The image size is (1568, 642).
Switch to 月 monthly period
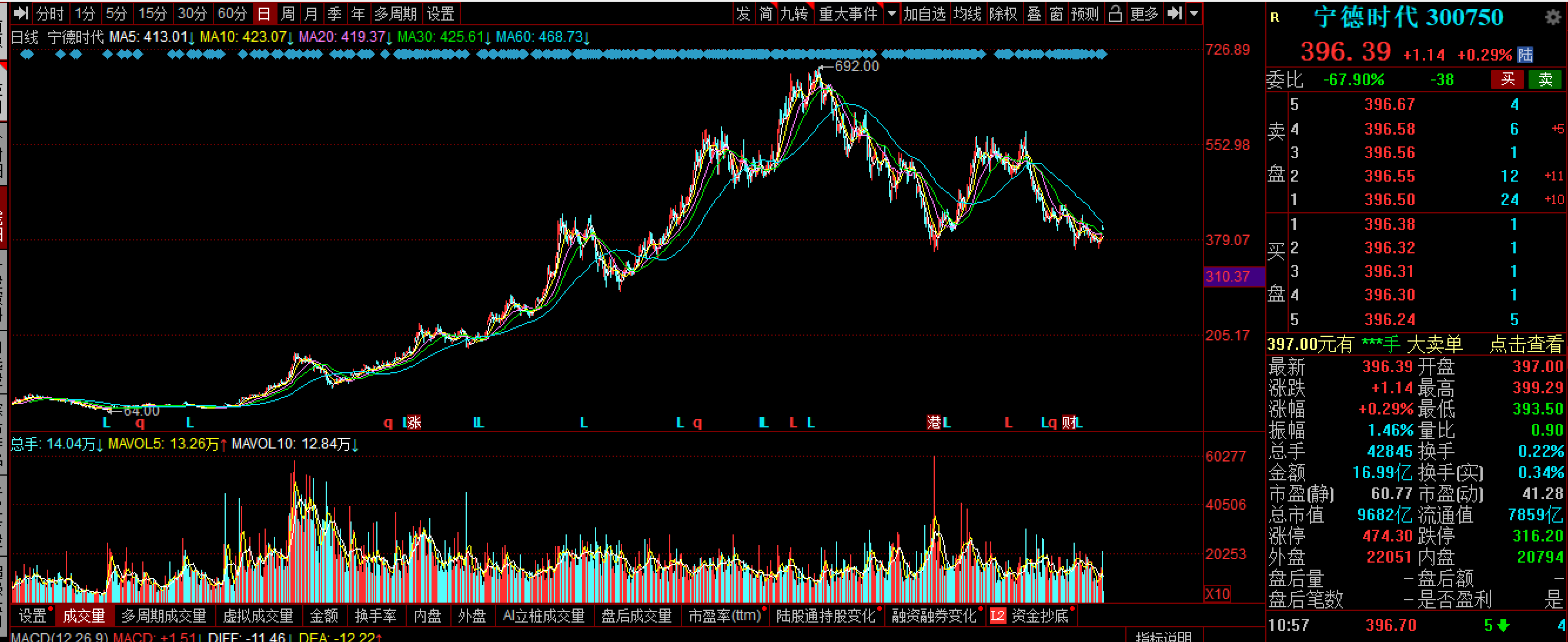311,14
